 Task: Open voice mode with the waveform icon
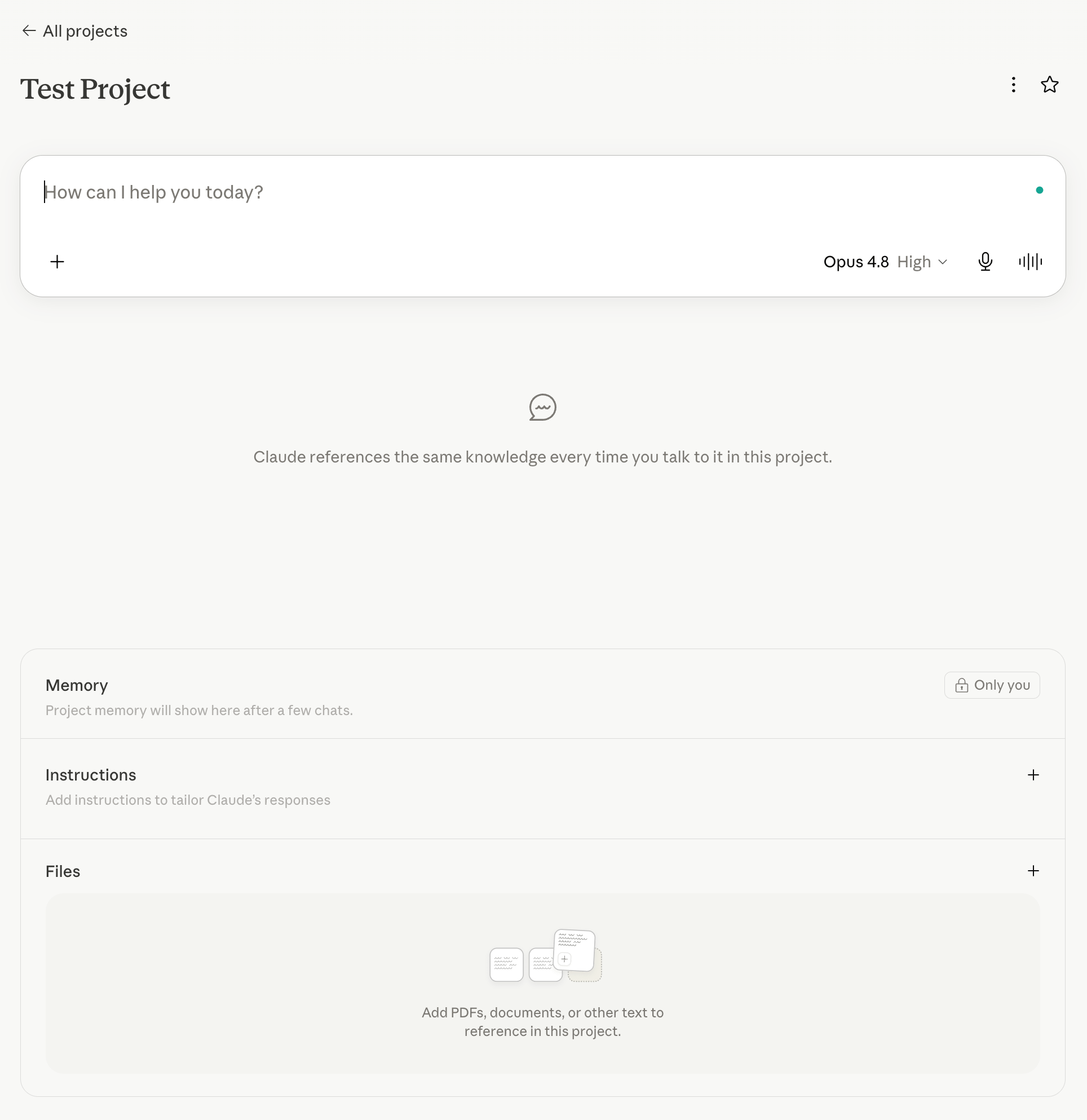coord(1031,262)
